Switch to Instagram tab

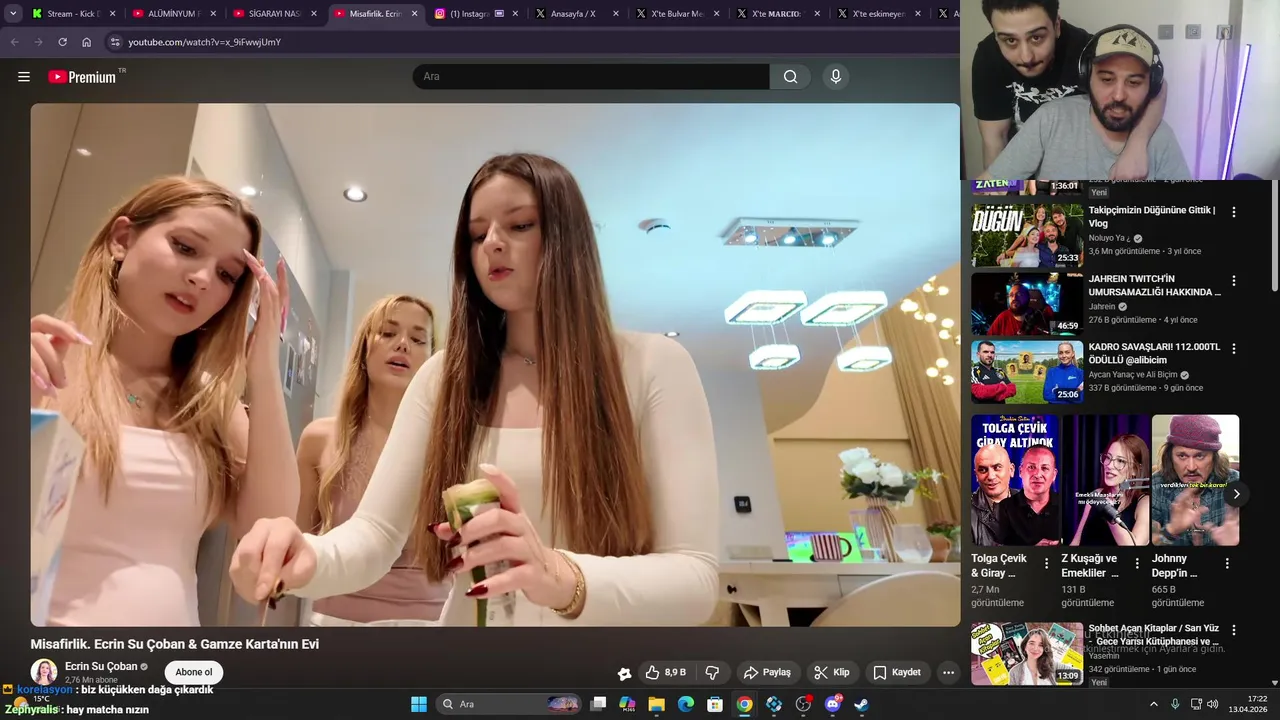(476, 14)
